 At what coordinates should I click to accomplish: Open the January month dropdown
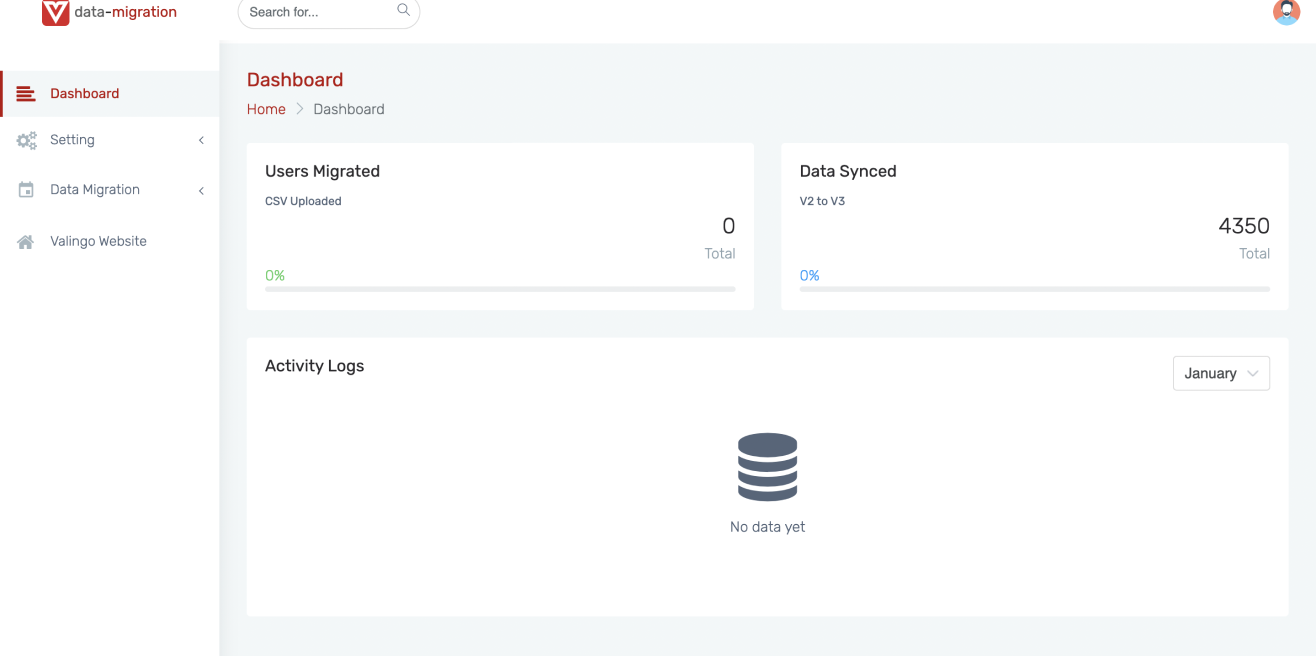coord(1220,373)
